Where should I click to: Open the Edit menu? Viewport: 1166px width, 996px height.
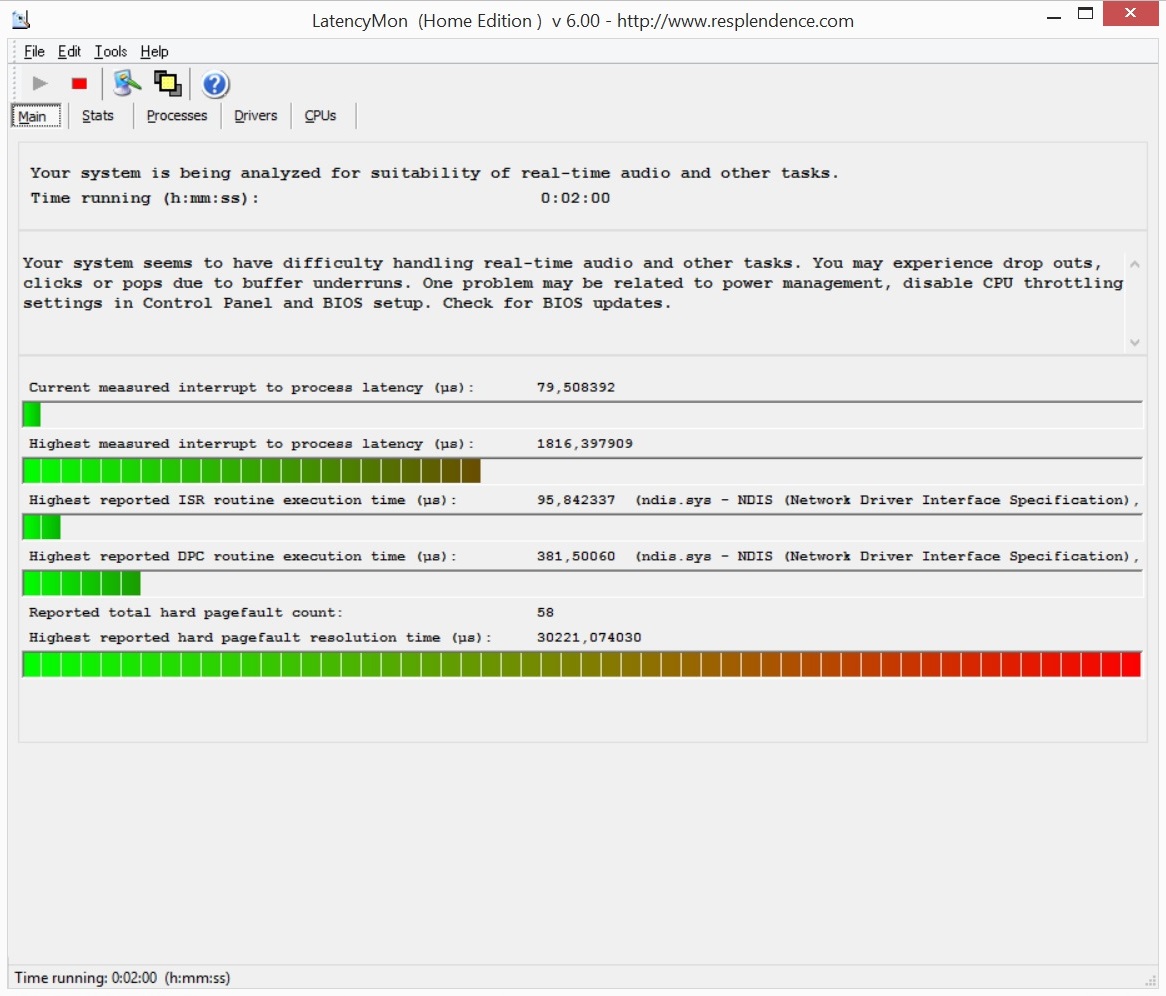(69, 51)
